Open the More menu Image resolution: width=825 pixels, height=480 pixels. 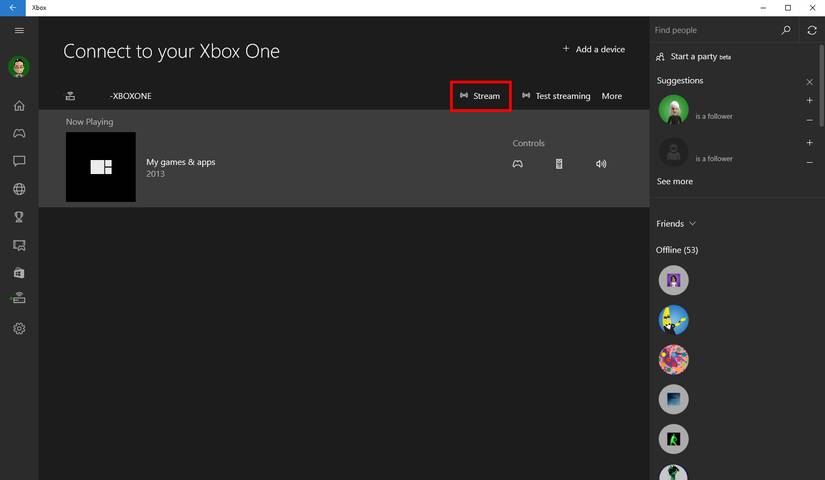[x=611, y=96]
